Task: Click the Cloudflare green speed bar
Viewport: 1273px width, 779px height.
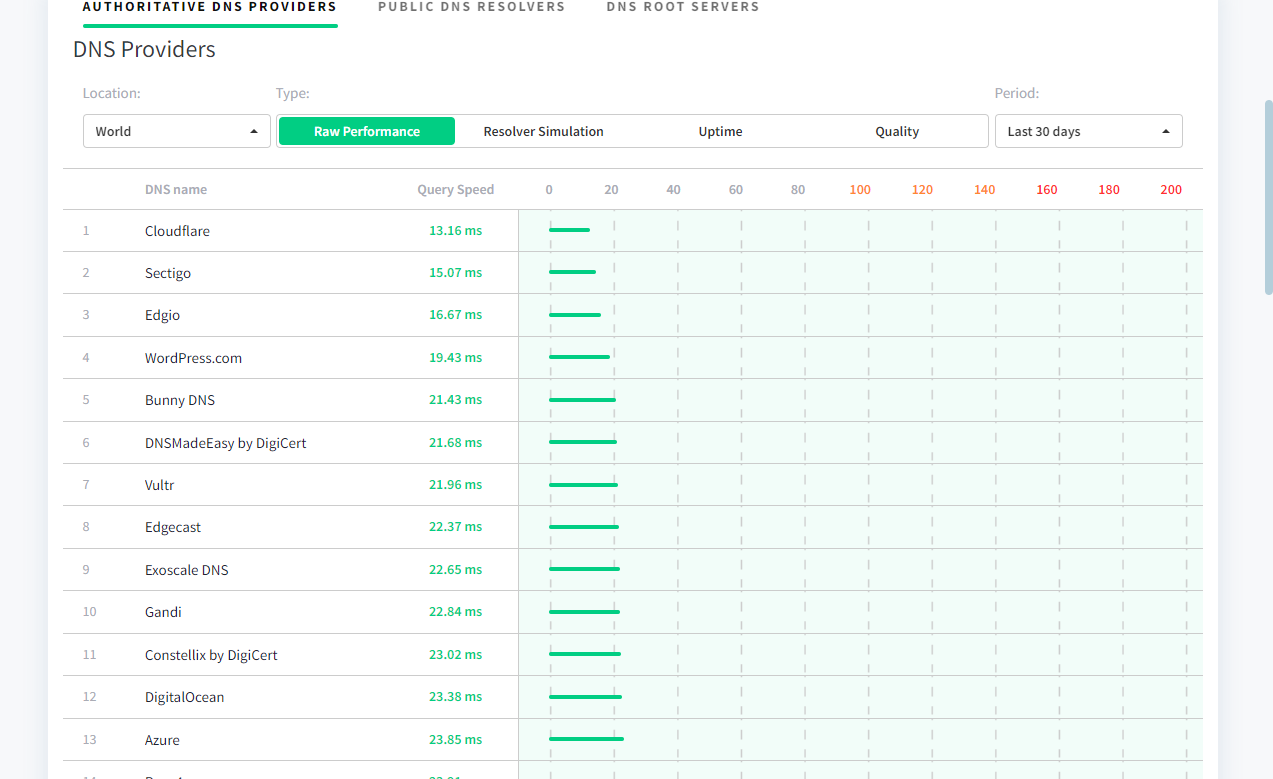Action: point(569,230)
